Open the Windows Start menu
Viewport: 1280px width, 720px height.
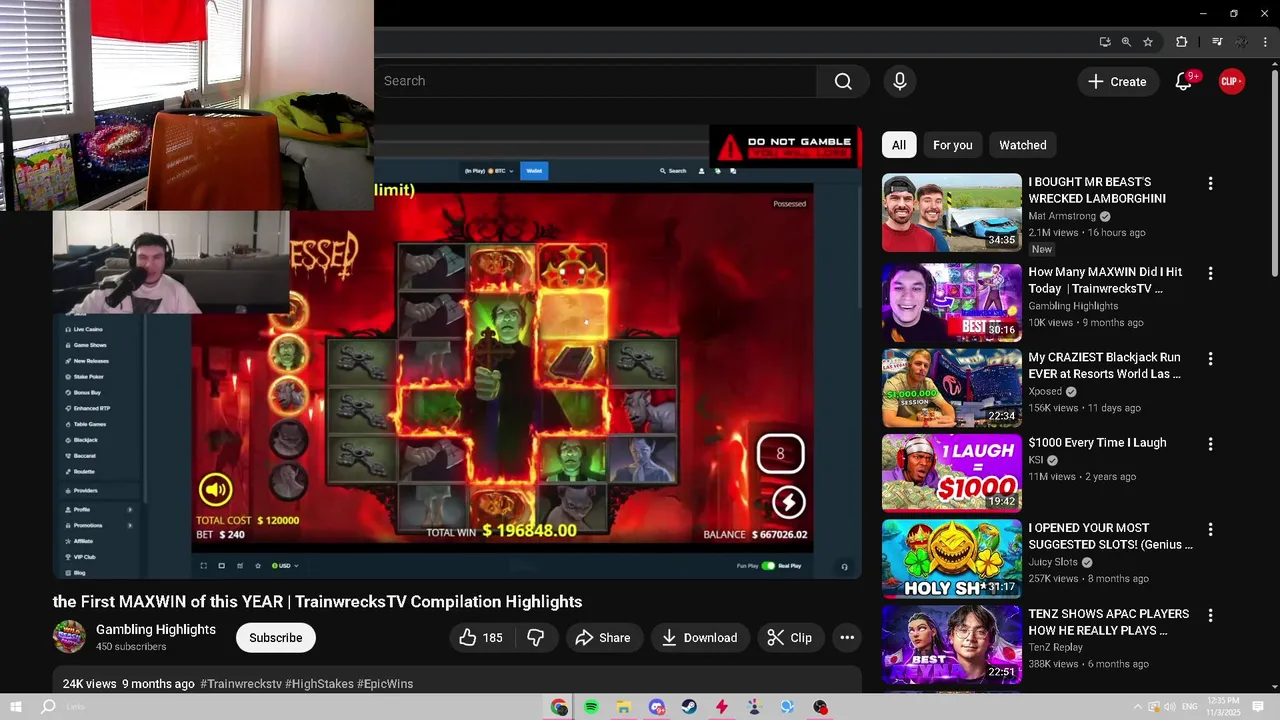15,707
